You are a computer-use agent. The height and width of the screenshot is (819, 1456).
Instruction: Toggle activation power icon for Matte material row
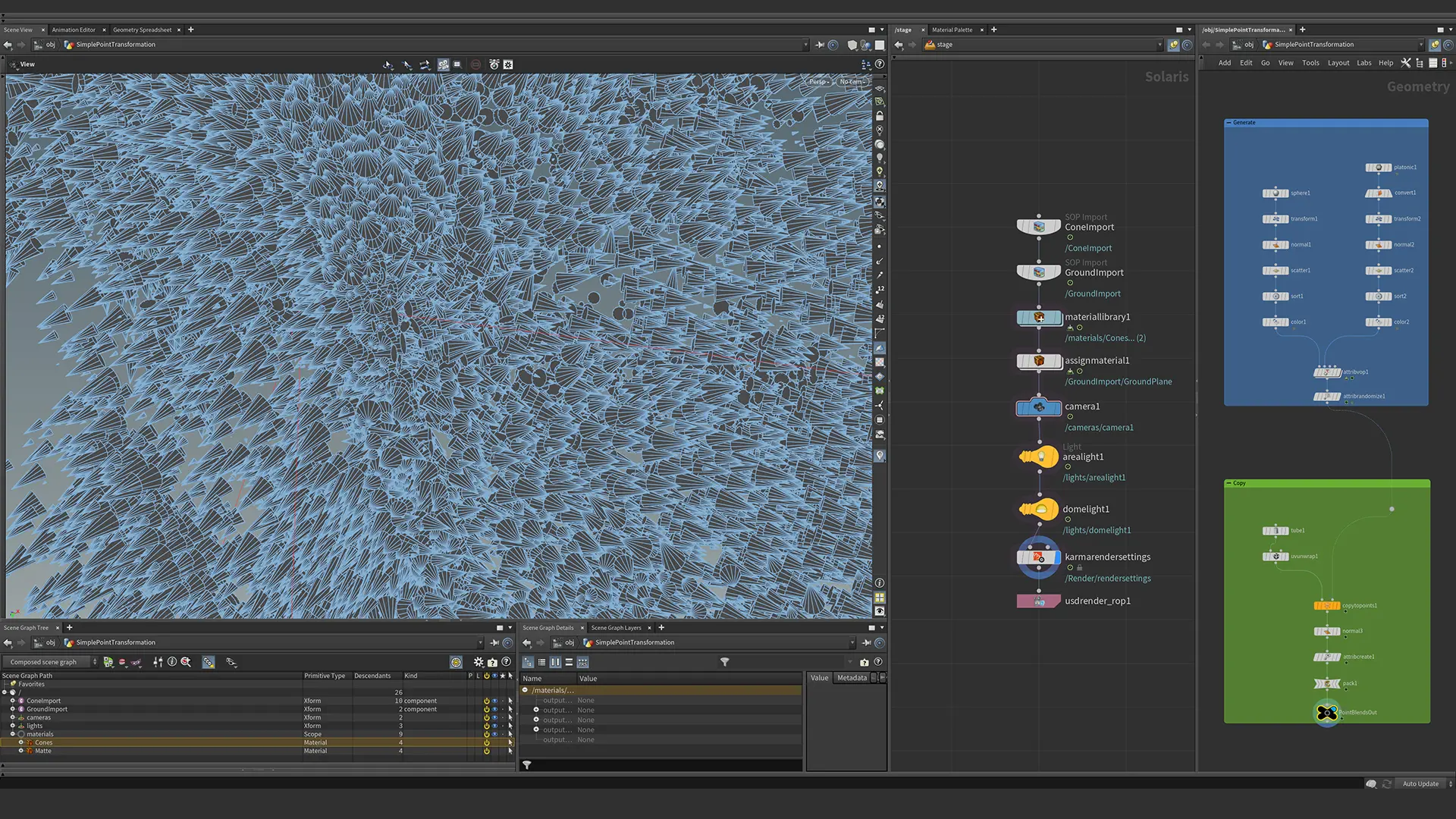[486, 751]
